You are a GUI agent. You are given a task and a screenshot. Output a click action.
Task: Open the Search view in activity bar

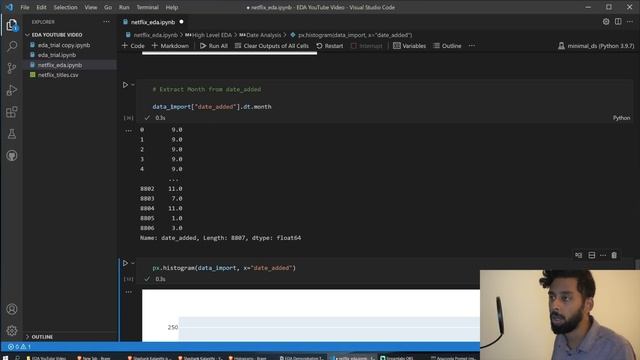point(12,46)
